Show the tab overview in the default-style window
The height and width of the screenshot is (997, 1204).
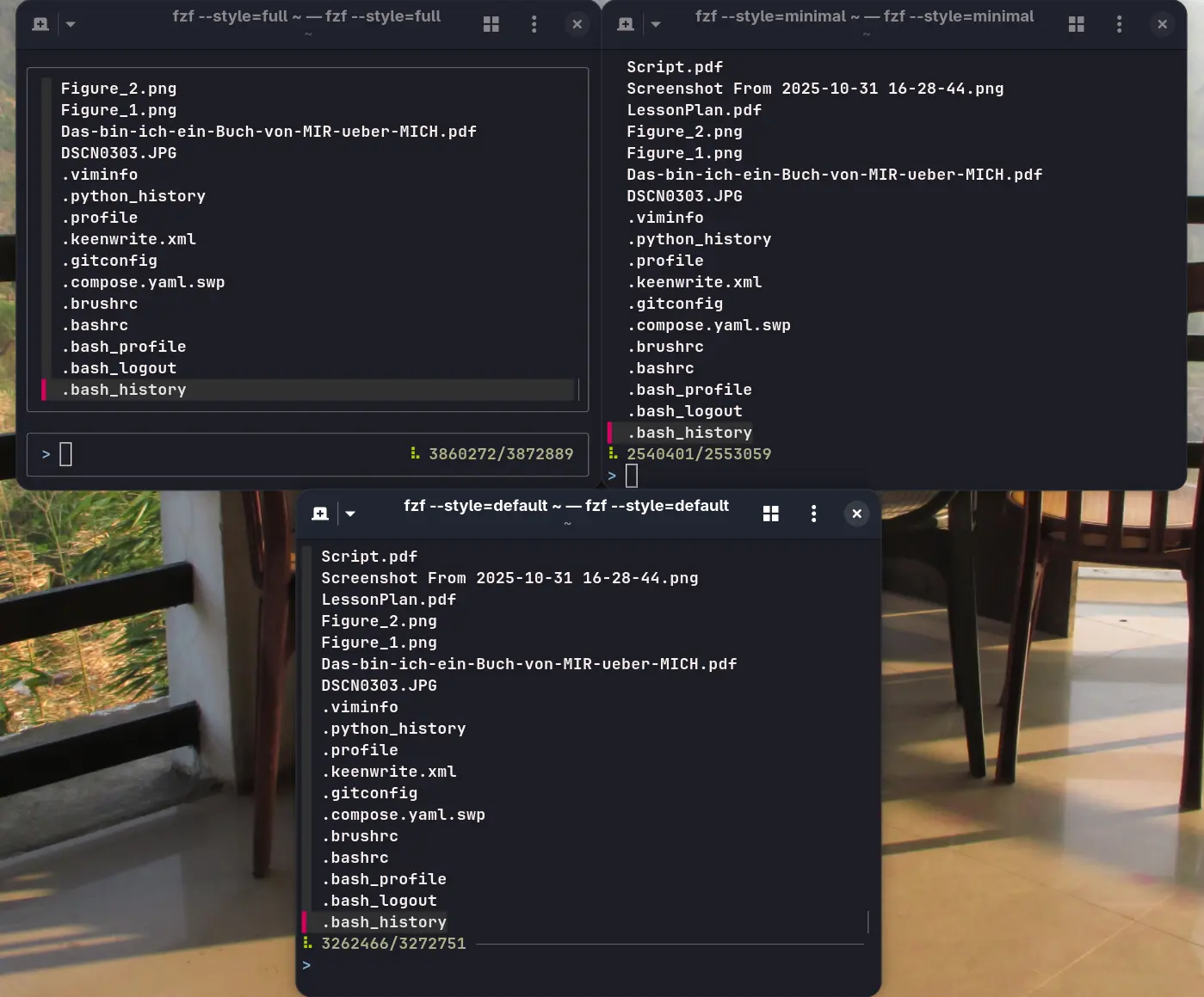click(x=770, y=513)
